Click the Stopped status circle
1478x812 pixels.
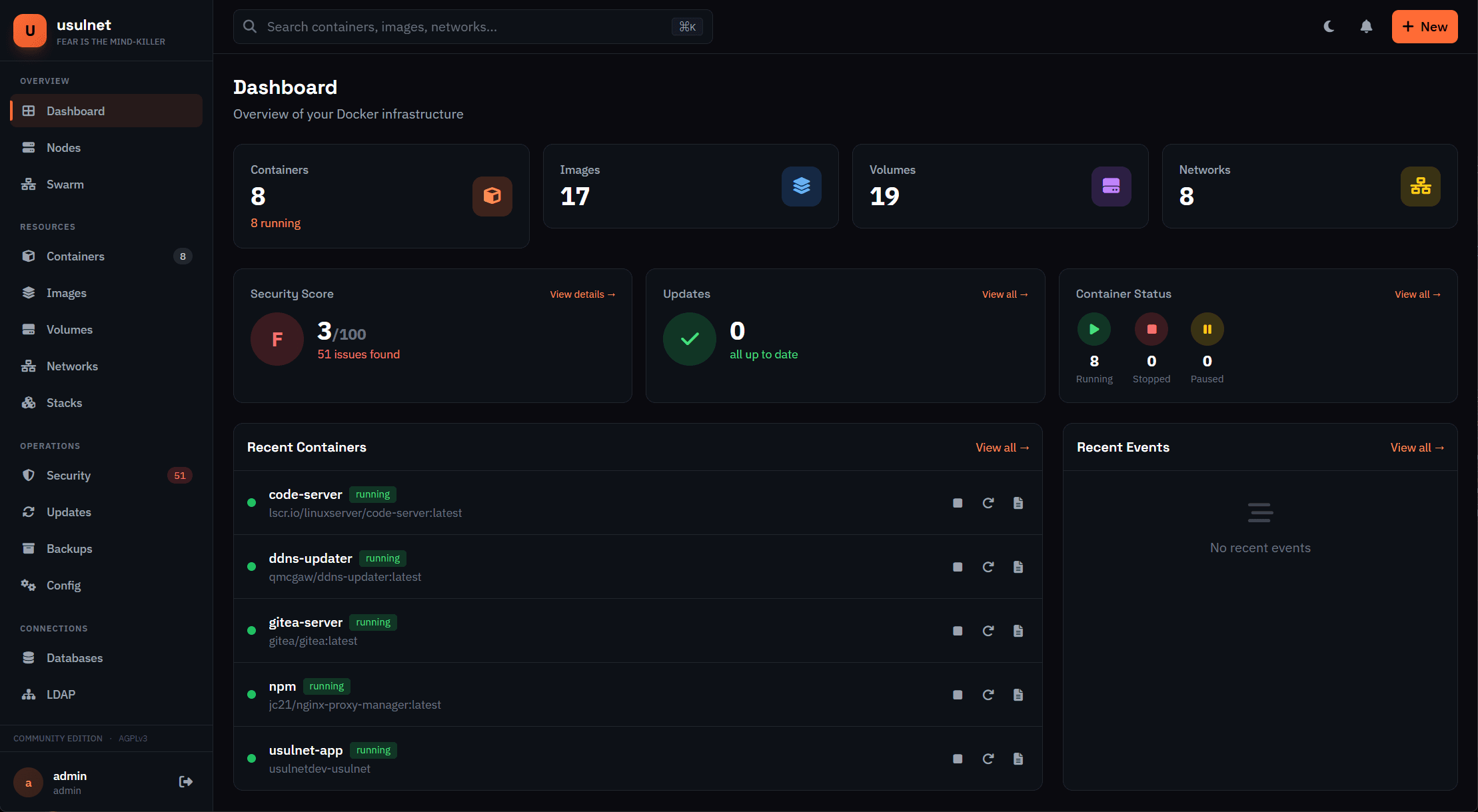coord(1151,328)
